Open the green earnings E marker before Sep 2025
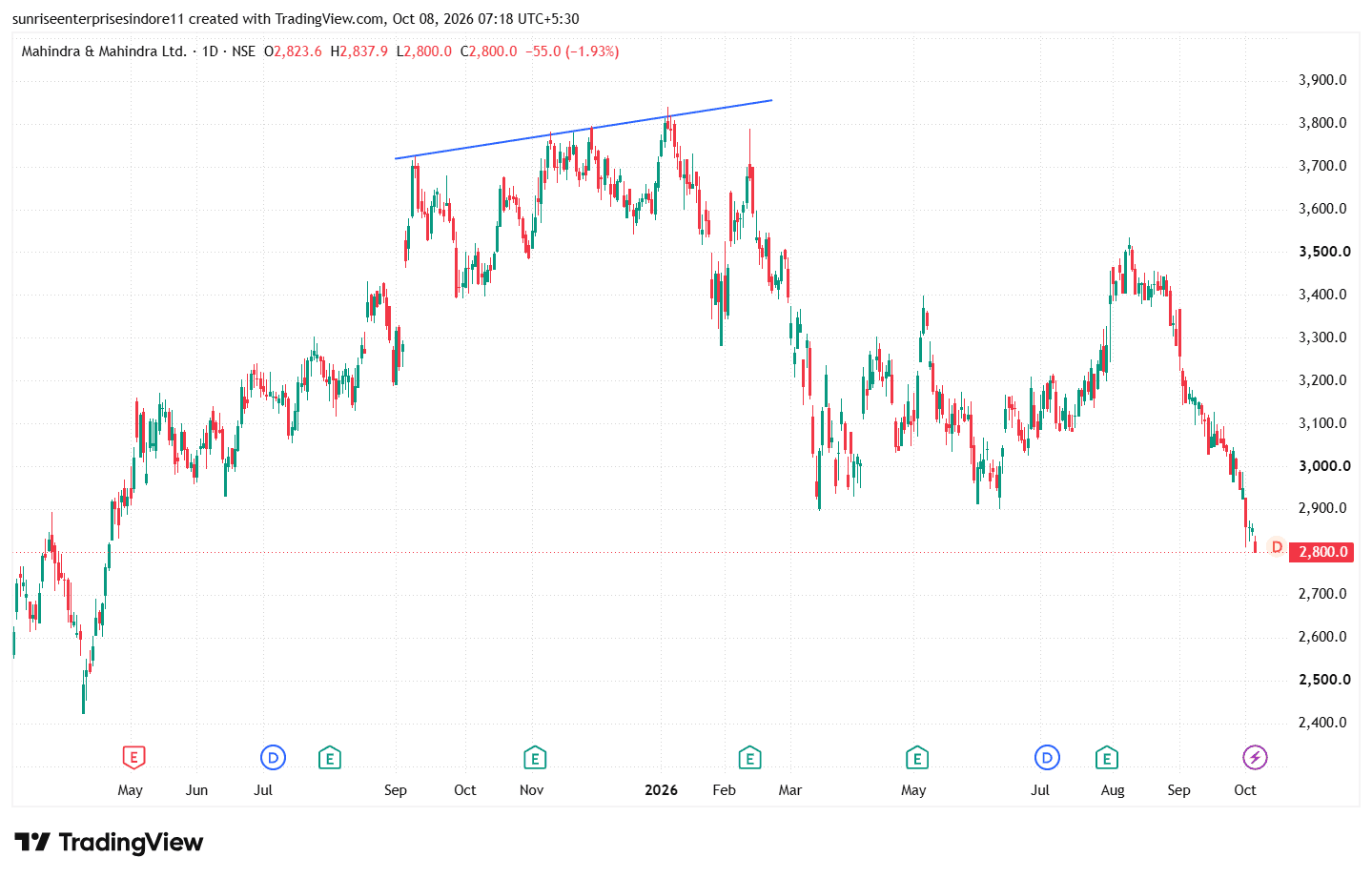This screenshot has height=878, width=1372. coord(329,758)
